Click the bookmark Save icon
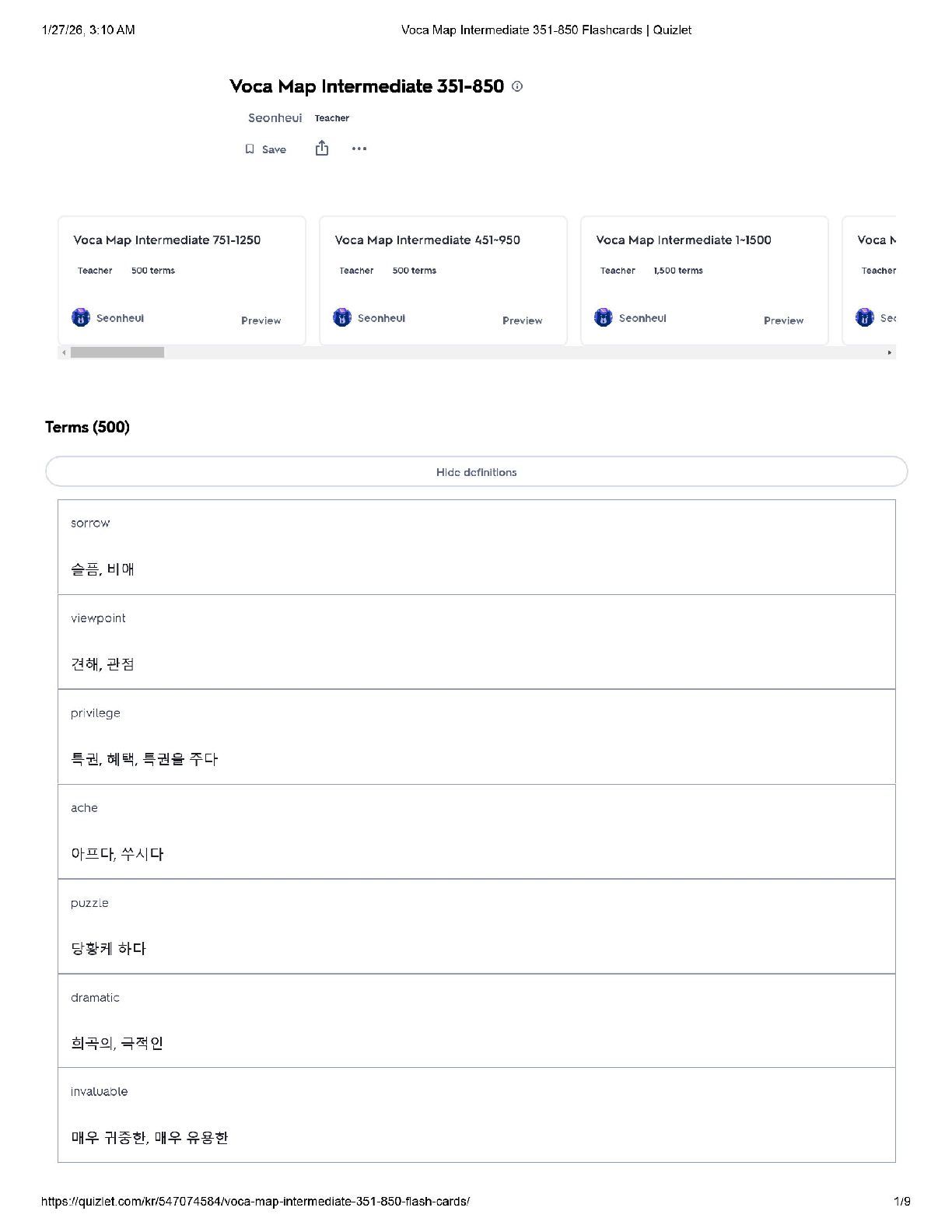Screen dimensions: 952x1232 pos(250,149)
